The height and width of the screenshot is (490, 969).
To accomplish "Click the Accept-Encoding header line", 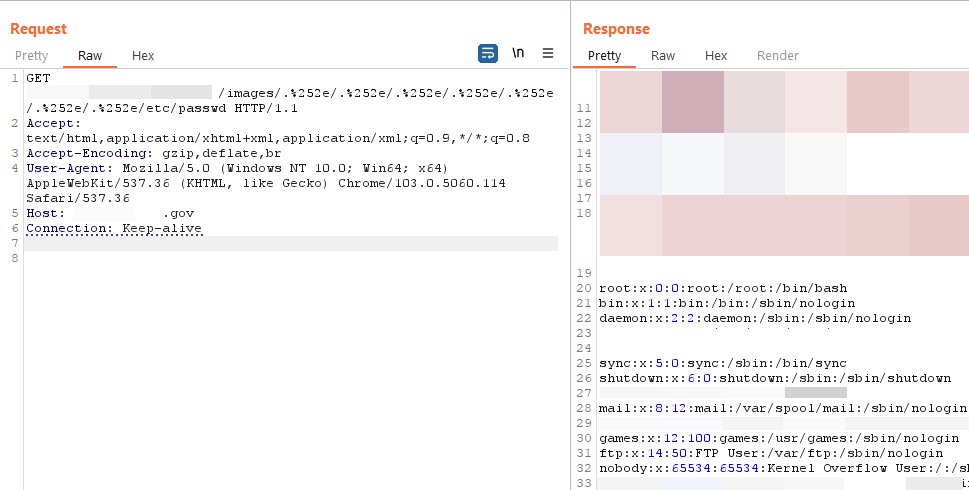I will point(154,153).
